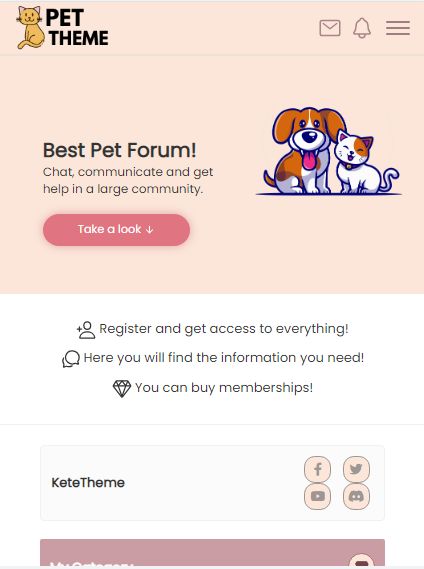
Task: Click Register and get access text
Action: 224,329
